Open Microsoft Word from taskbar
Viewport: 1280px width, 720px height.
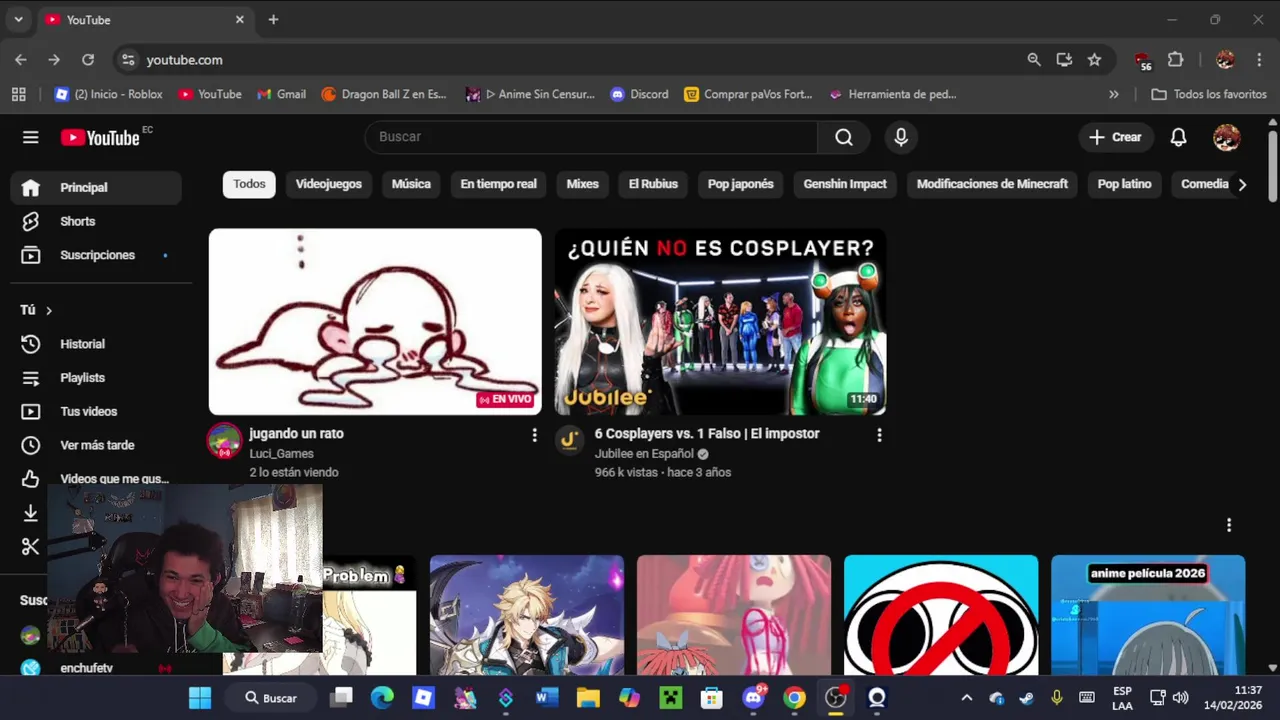point(547,698)
